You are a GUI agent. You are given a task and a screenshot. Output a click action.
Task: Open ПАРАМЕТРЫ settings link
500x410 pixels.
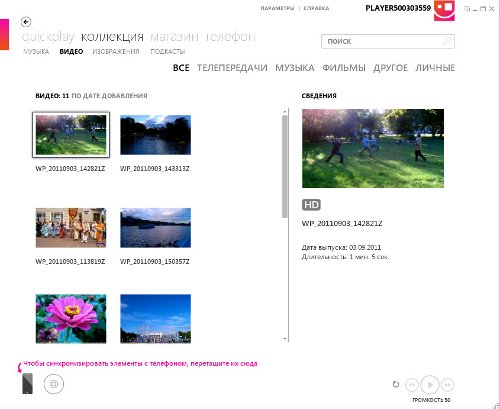(277, 8)
